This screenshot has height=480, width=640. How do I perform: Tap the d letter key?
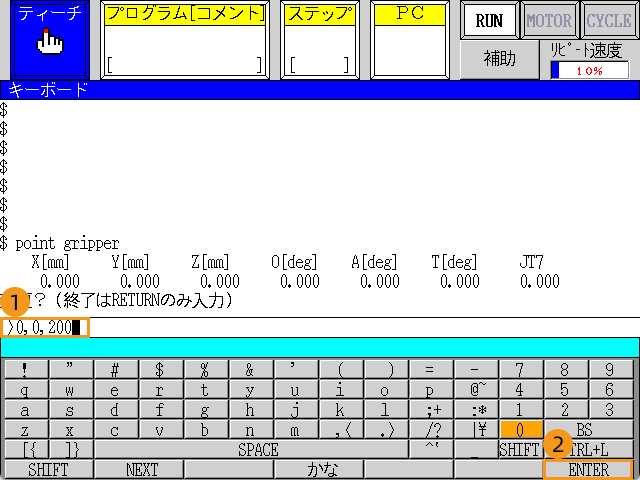(x=116, y=410)
